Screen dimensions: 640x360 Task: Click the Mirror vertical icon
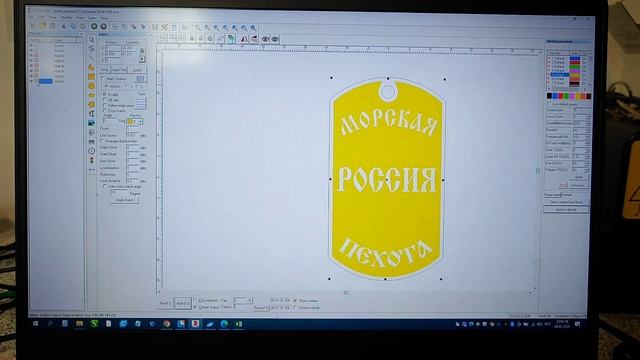(254, 39)
